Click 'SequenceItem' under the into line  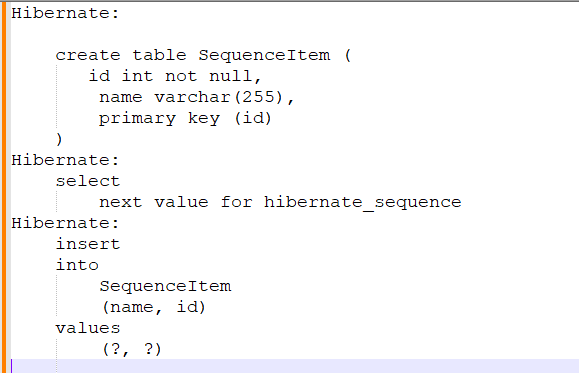[165, 286]
